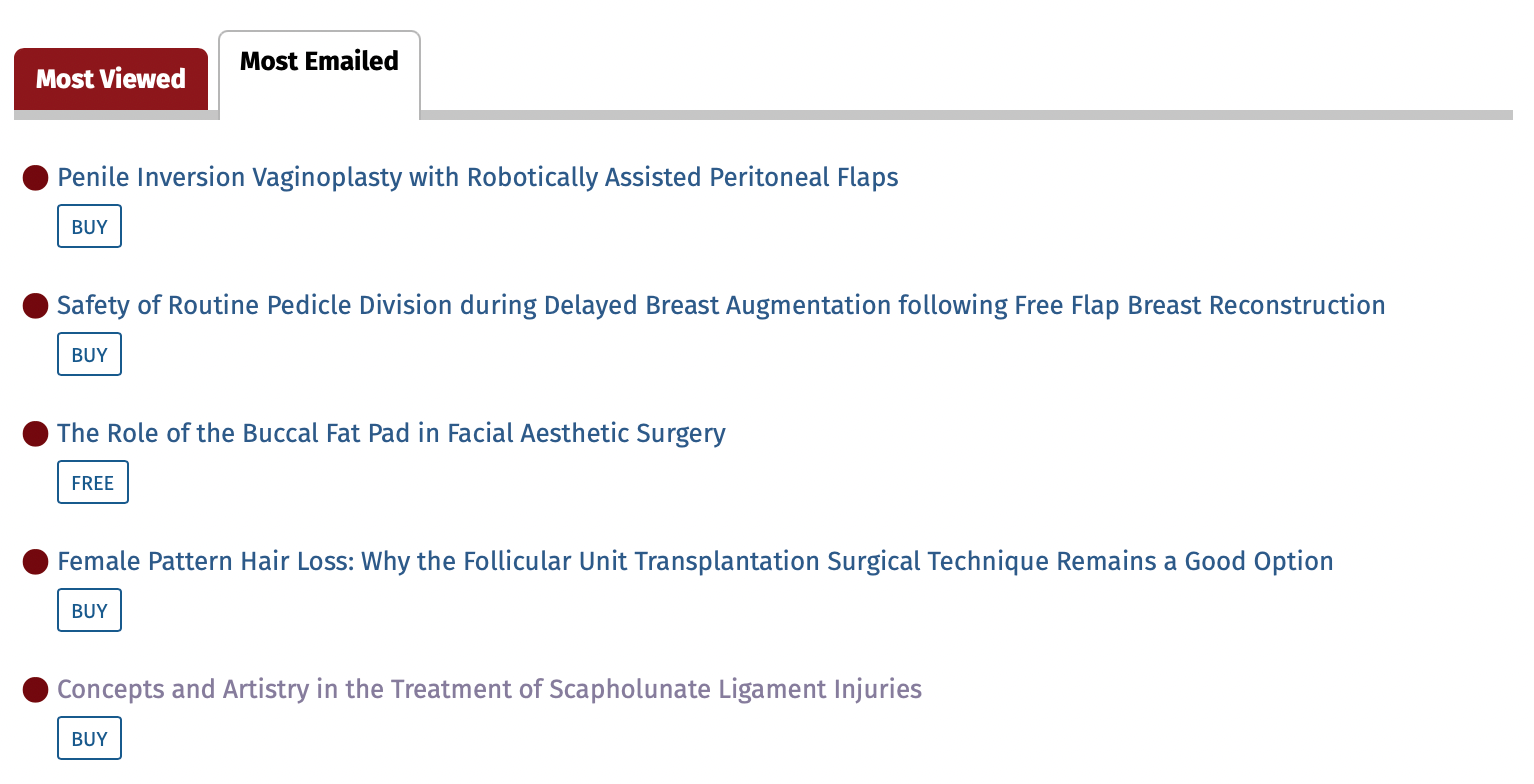Open Safety of Routine Pedicle Division article
This screenshot has height=784, width=1534.
click(x=721, y=306)
